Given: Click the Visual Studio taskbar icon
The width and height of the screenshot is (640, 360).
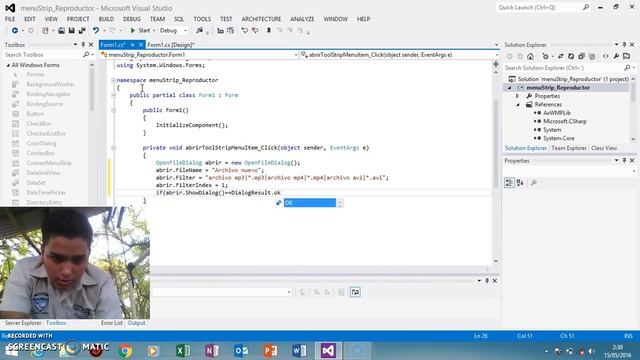Looking at the screenshot, I should click(x=328, y=351).
